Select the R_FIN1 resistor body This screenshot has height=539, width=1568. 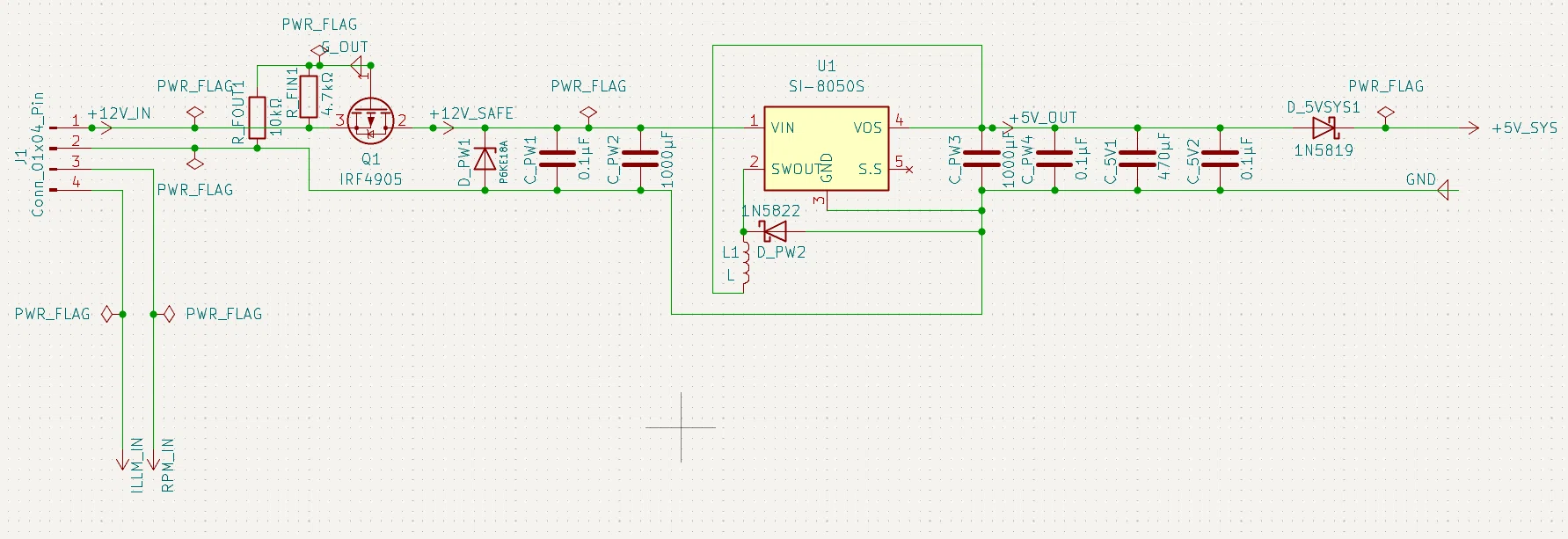[x=309, y=97]
